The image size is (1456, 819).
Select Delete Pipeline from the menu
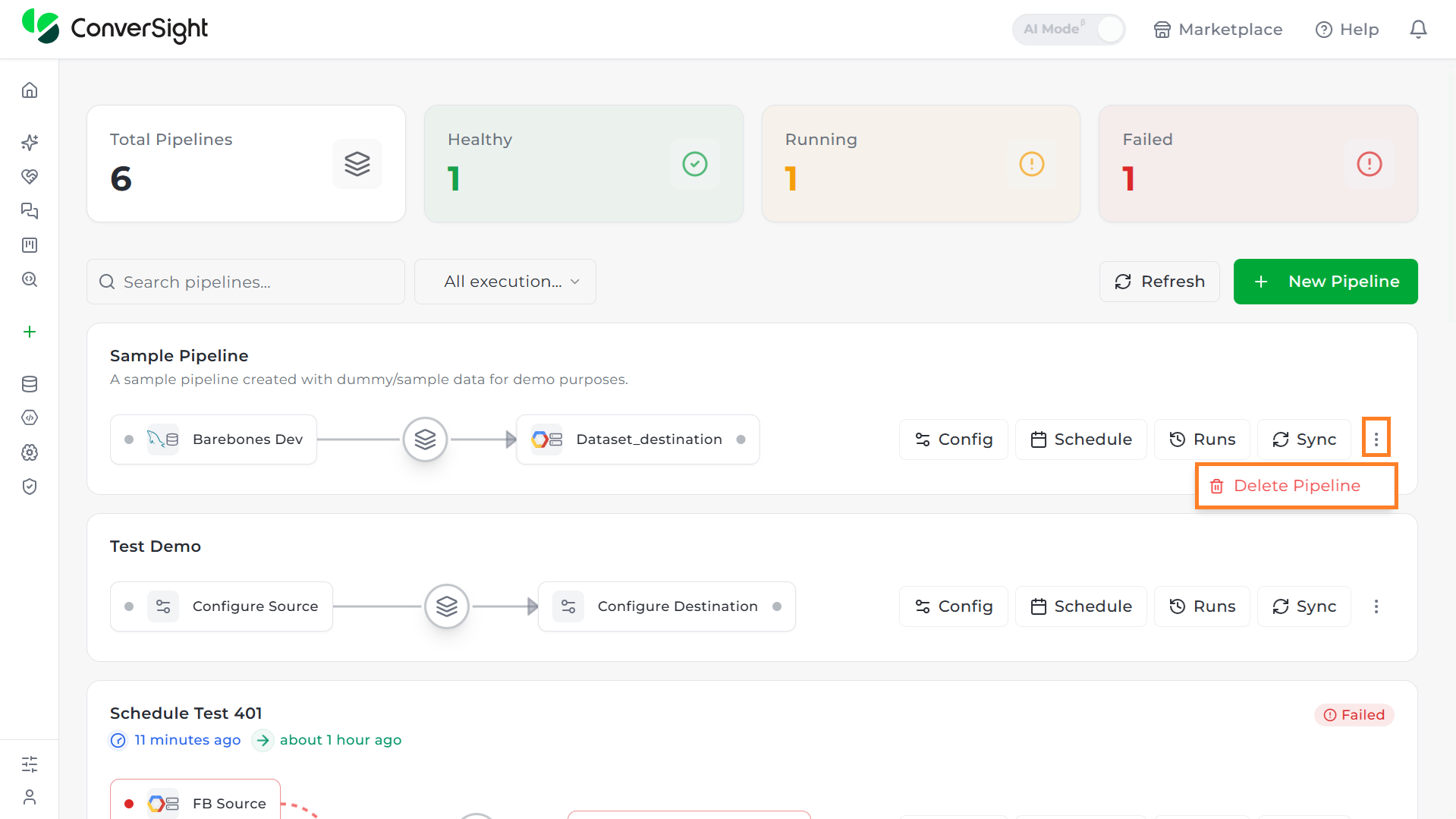1297,486
